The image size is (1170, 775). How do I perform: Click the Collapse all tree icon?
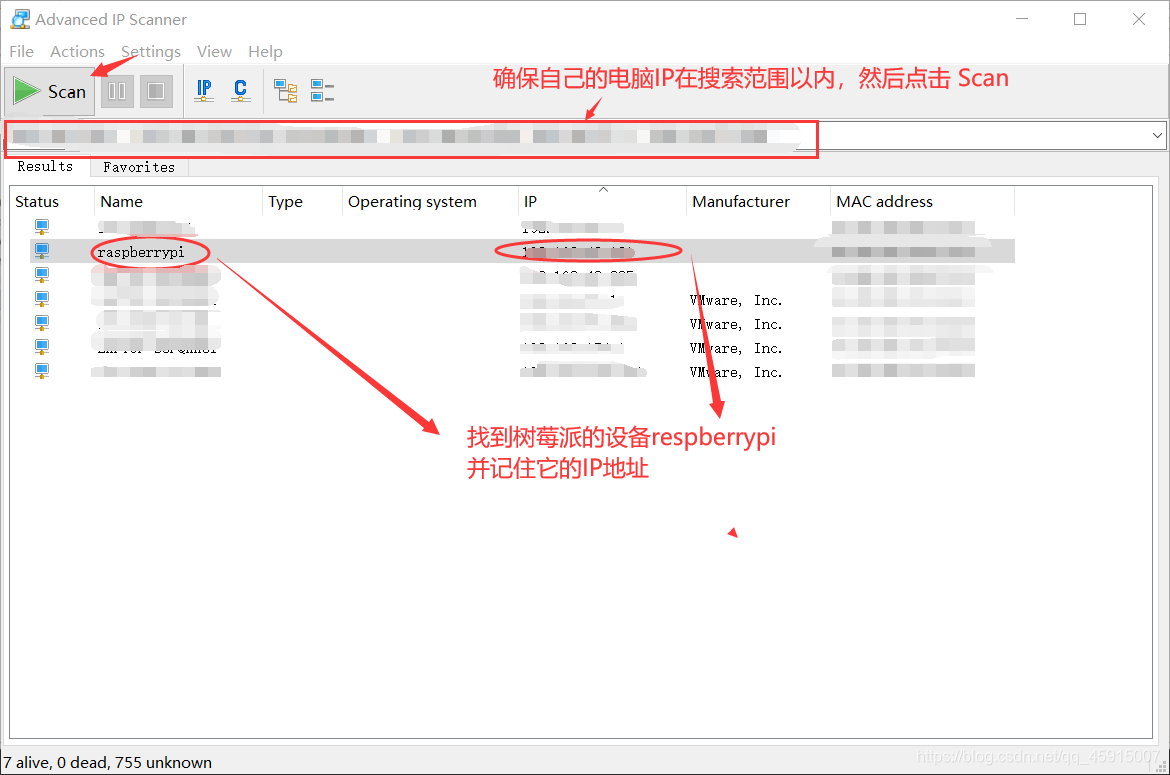[x=322, y=91]
